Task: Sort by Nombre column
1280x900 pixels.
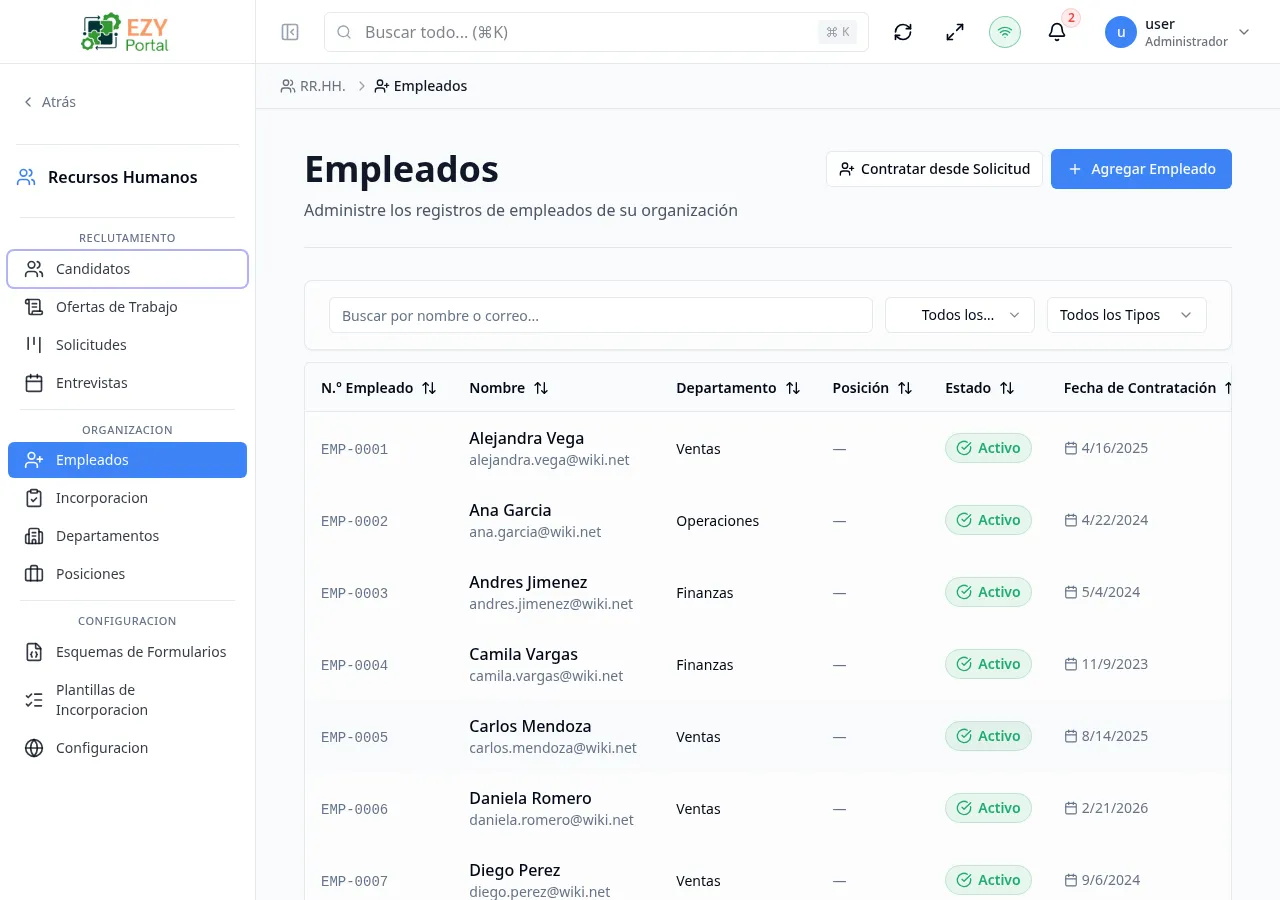Action: (x=509, y=388)
